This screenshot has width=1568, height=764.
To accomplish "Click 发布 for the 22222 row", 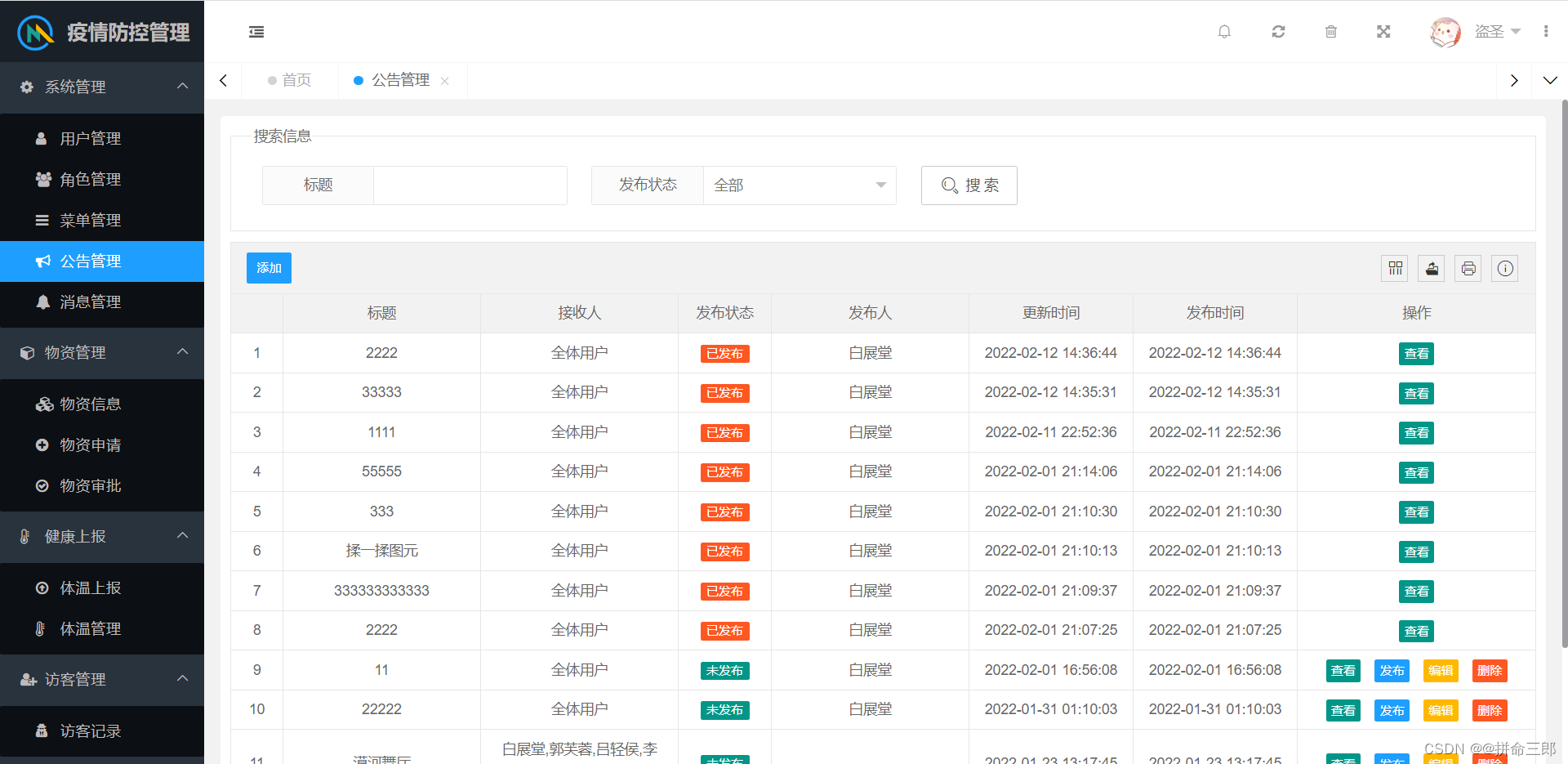I will pos(1392,710).
